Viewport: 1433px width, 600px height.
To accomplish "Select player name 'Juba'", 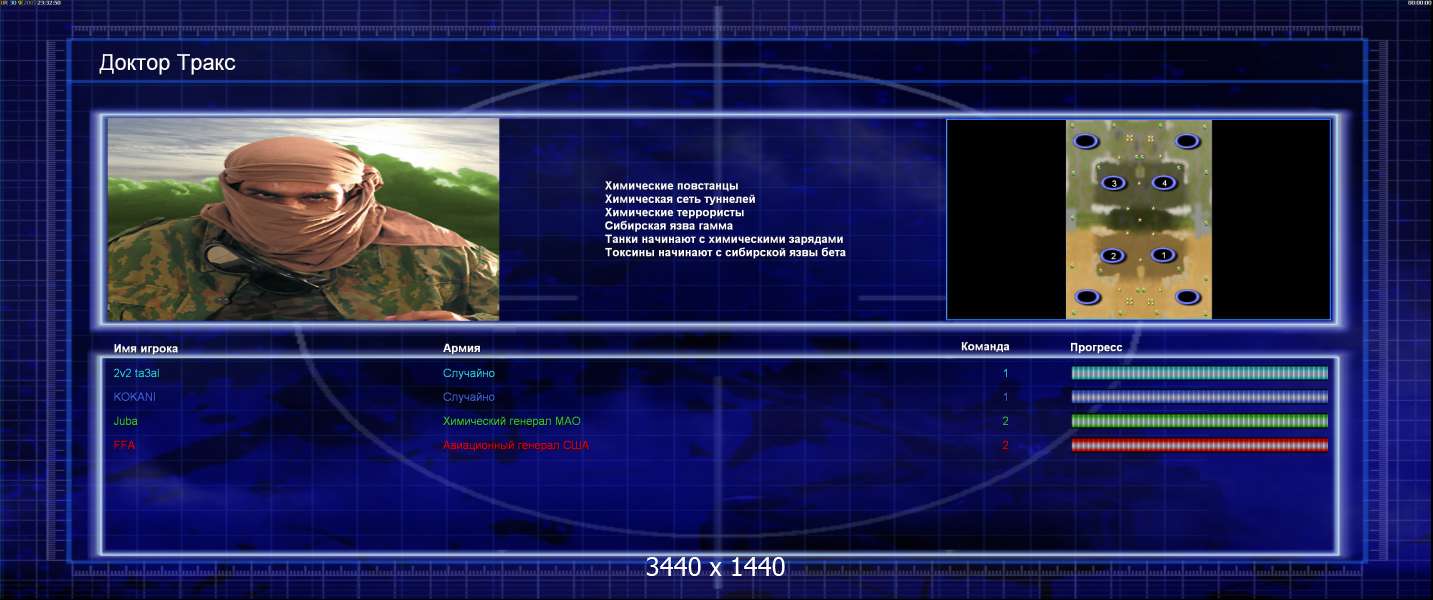I will click(x=126, y=421).
